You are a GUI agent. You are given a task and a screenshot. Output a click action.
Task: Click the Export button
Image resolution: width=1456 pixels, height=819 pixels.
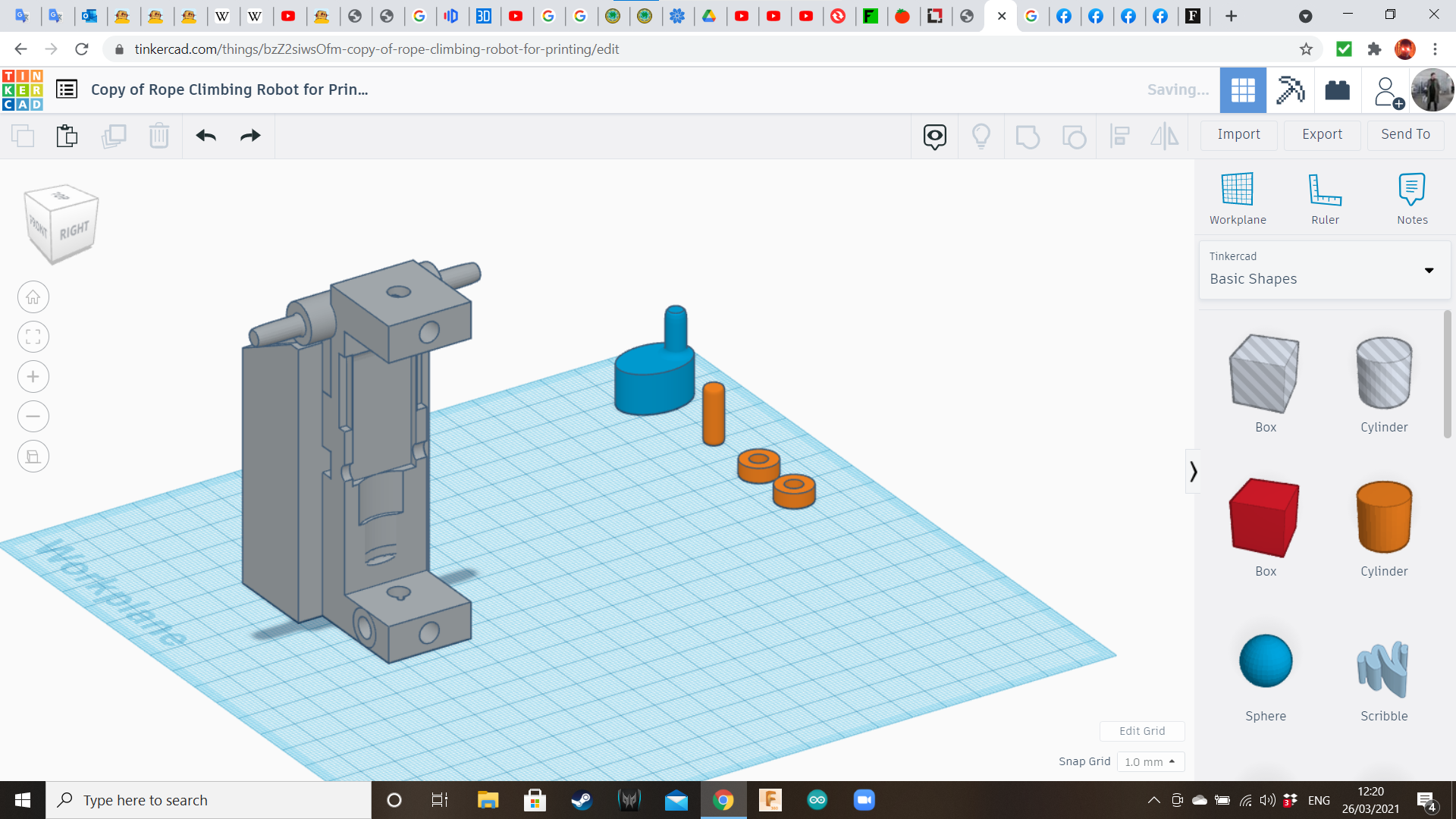[1322, 134]
